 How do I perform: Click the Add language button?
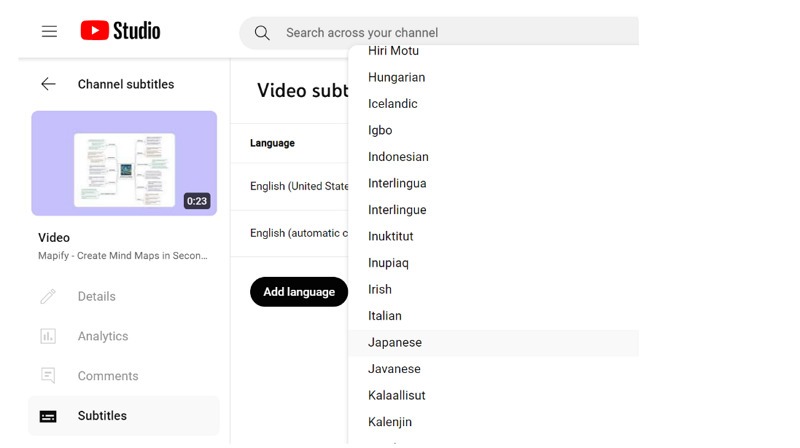[x=299, y=292]
